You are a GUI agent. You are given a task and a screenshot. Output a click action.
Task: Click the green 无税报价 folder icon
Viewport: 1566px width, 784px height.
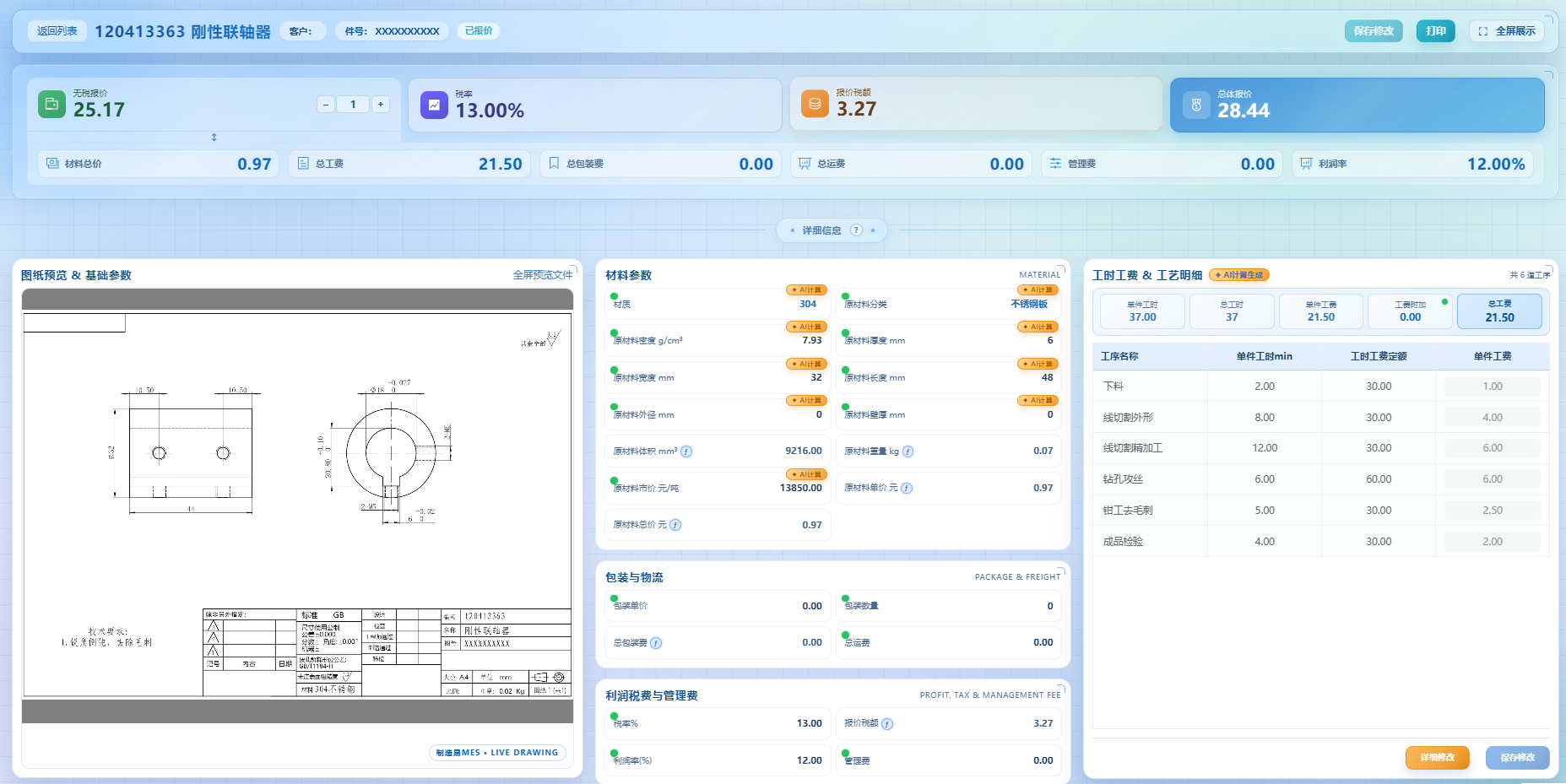click(51, 104)
